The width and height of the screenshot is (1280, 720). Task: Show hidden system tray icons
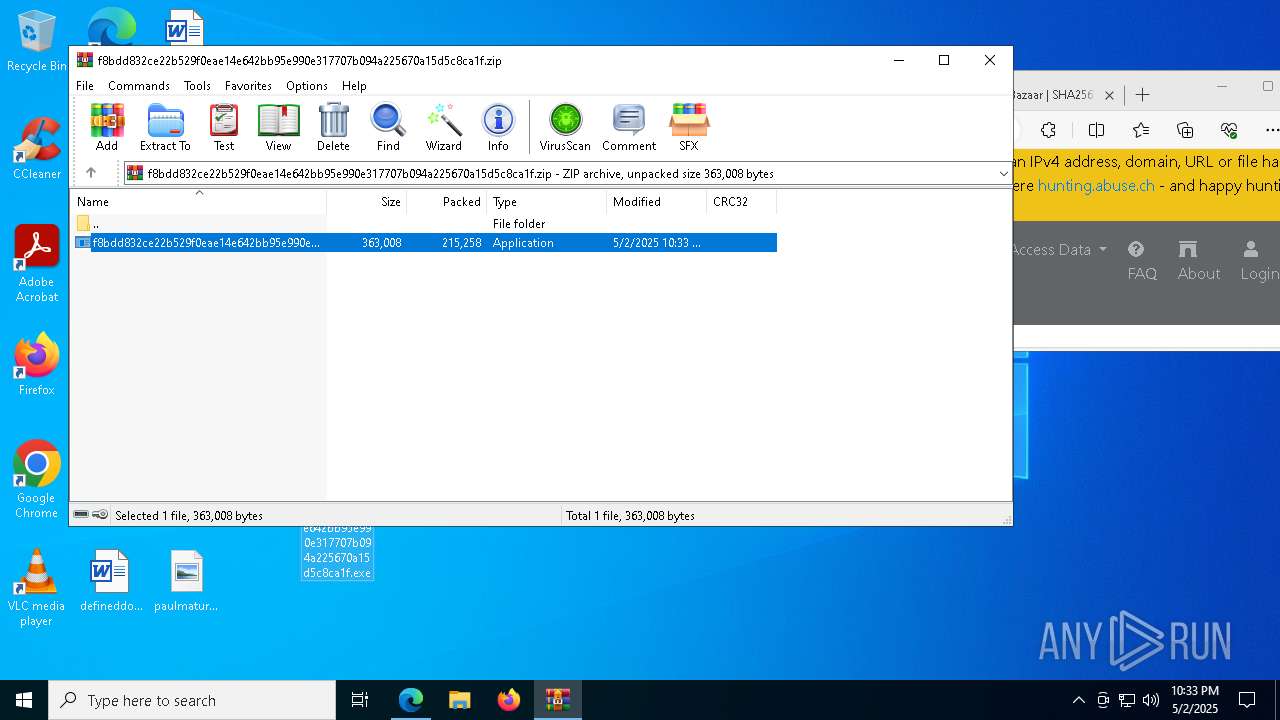pos(1078,700)
